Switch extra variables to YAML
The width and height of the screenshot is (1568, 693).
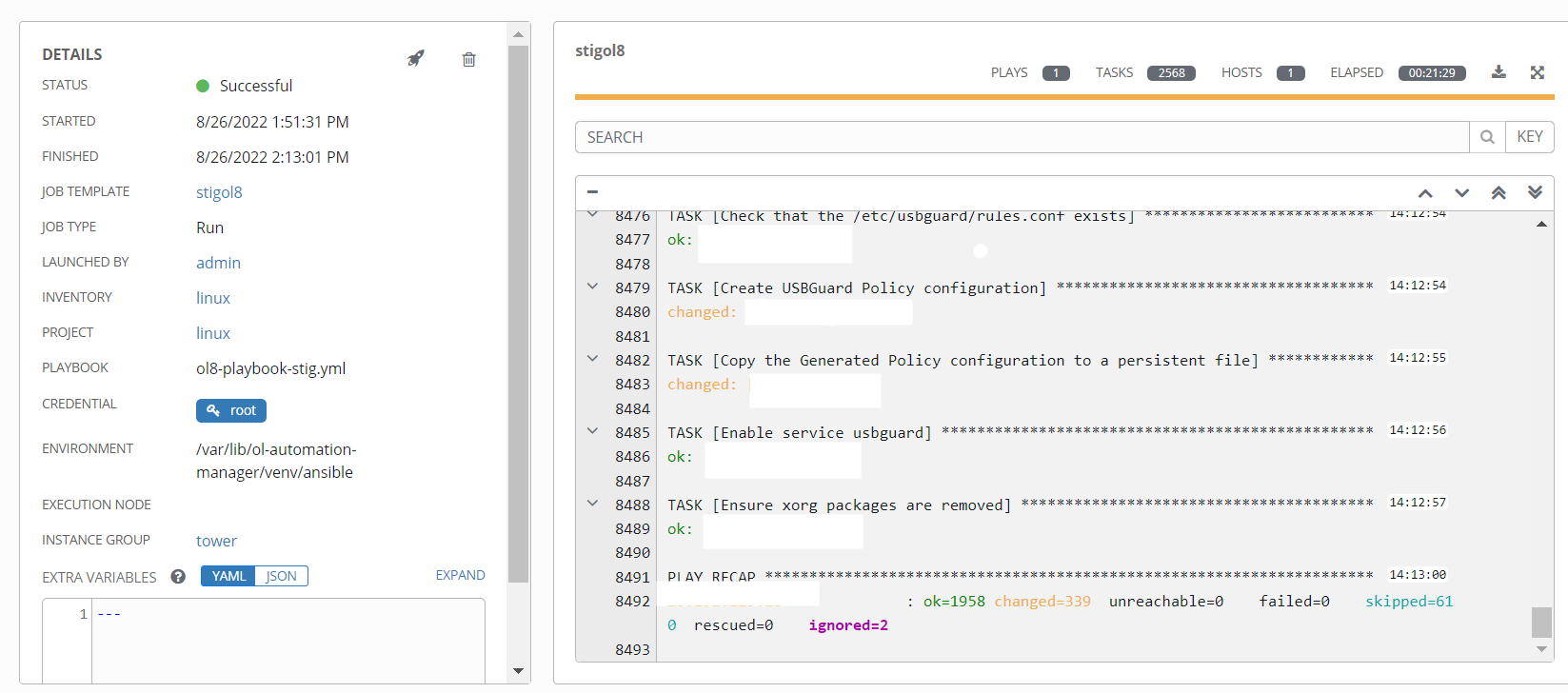coord(228,576)
